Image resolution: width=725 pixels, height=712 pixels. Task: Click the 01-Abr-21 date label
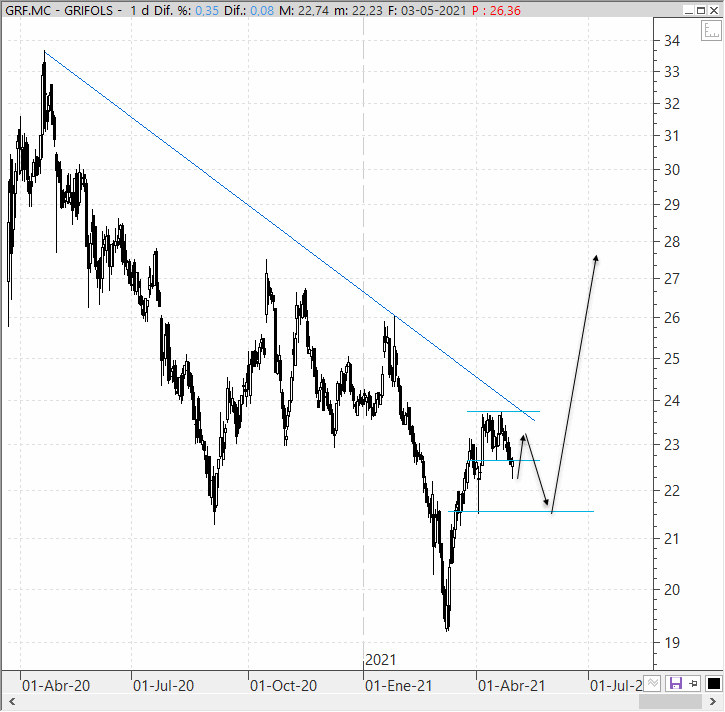tap(512, 685)
